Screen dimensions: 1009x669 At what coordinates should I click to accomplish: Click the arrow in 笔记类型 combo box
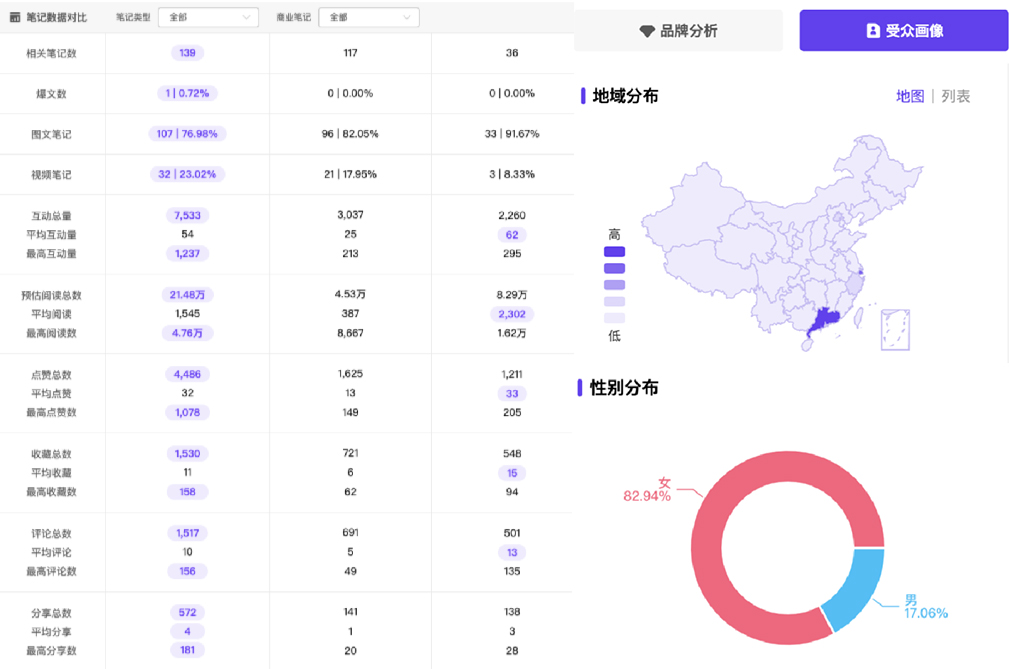coord(247,17)
